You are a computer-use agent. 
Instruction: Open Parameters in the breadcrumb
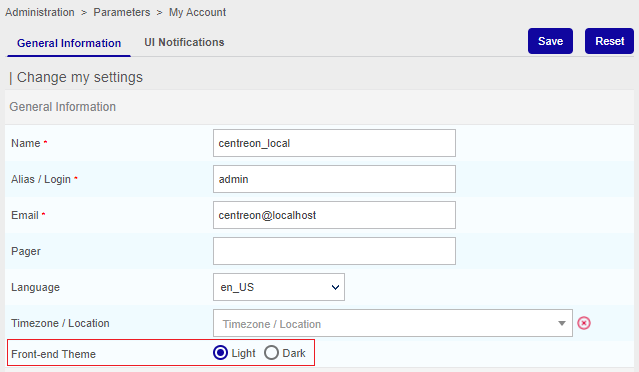pyautogui.click(x=122, y=12)
